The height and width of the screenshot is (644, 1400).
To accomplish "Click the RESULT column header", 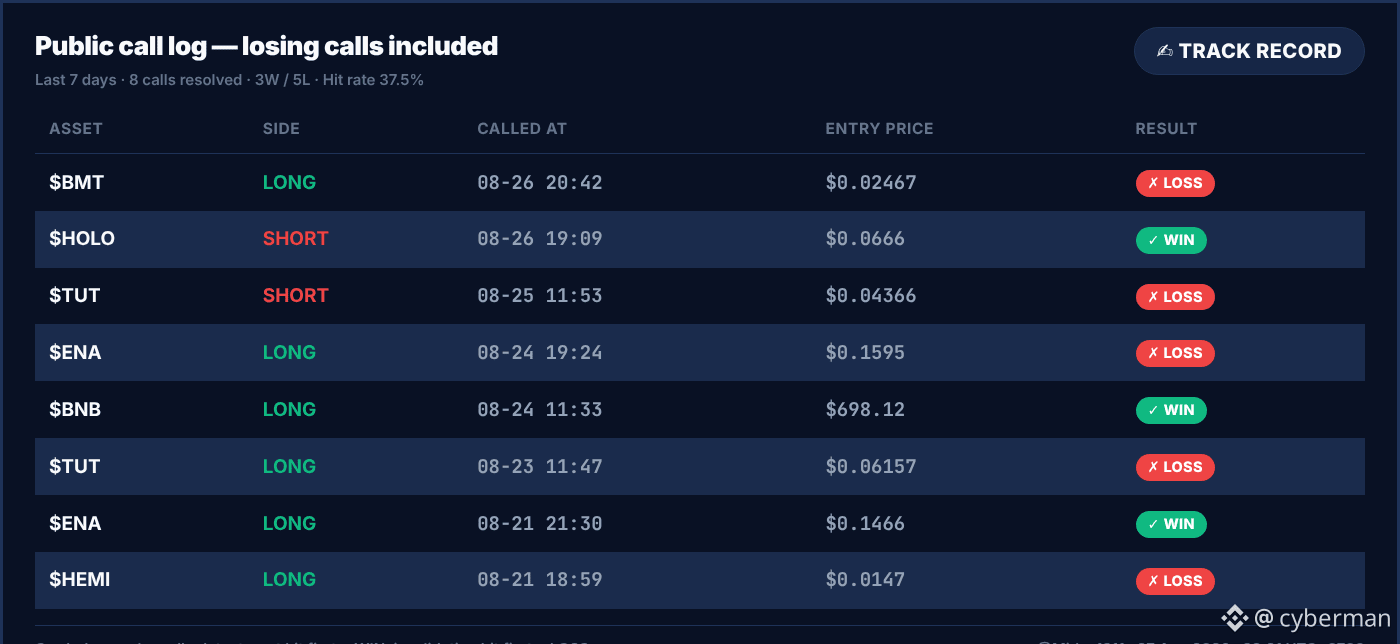I will pyautogui.click(x=1166, y=129).
